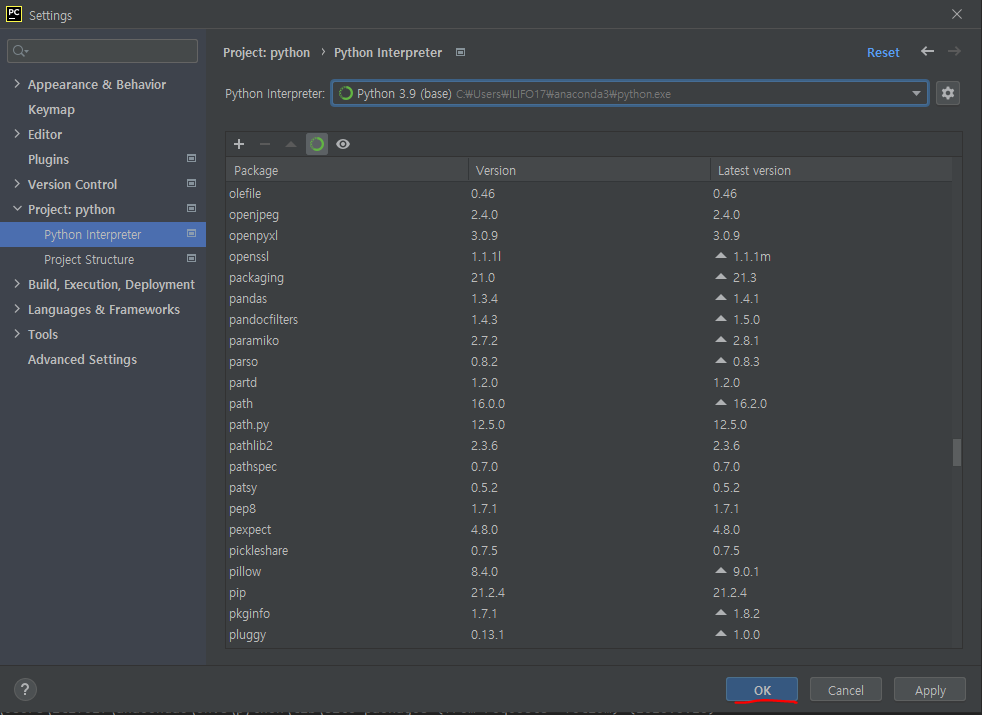
Task: Click the upgrade arrow beside packaging 21.3
Action: coord(721,276)
